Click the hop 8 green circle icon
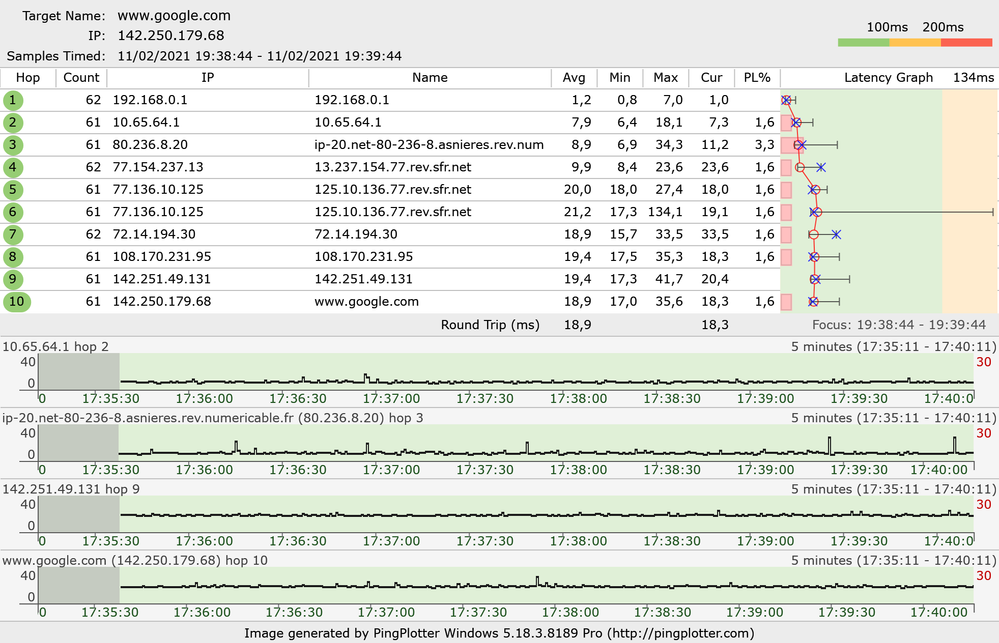This screenshot has width=999, height=643. pyautogui.click(x=13, y=257)
